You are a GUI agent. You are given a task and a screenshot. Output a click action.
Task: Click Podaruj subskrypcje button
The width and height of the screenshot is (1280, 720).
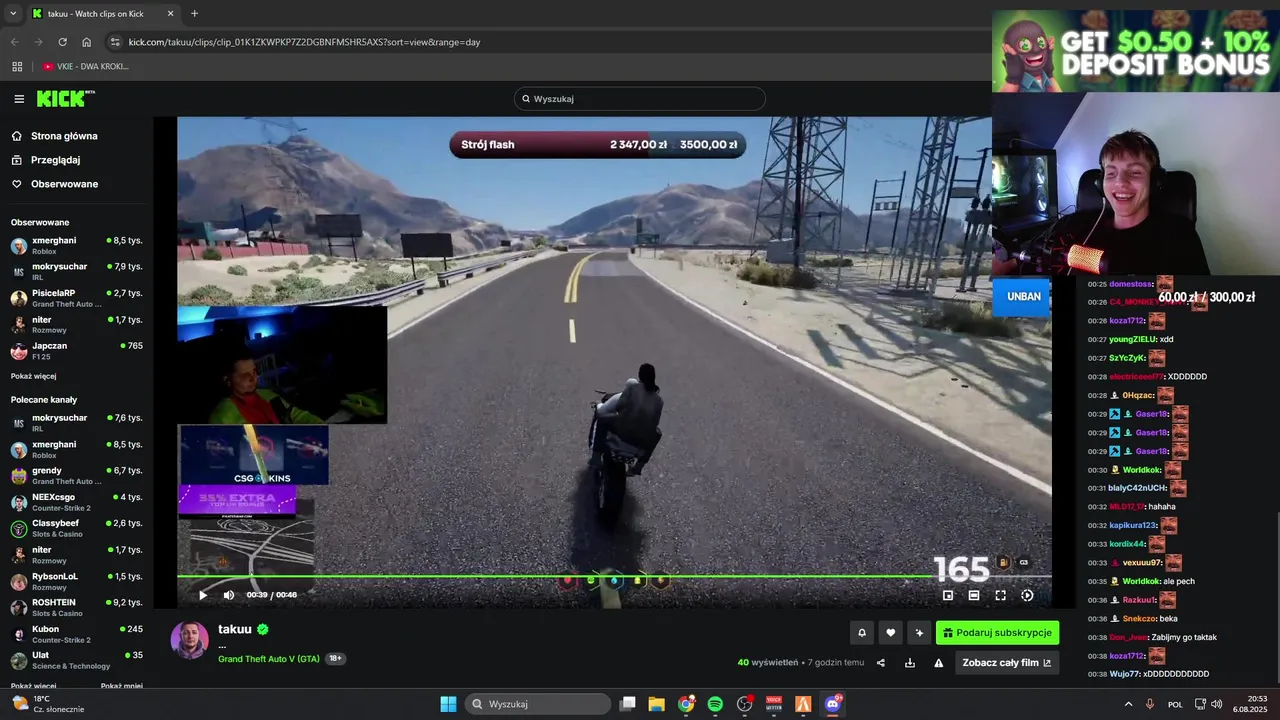pos(997,633)
